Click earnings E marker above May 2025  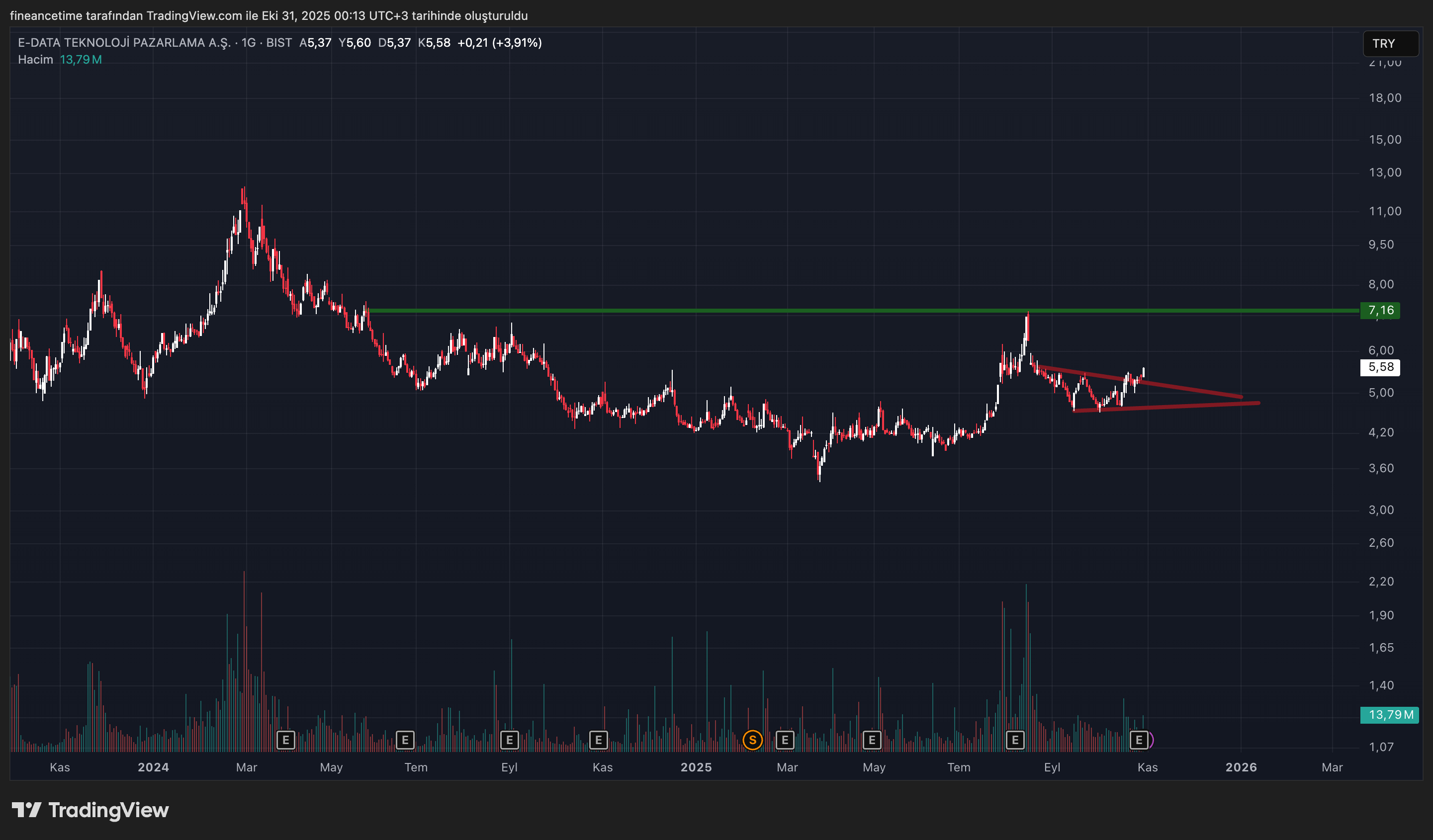(871, 740)
